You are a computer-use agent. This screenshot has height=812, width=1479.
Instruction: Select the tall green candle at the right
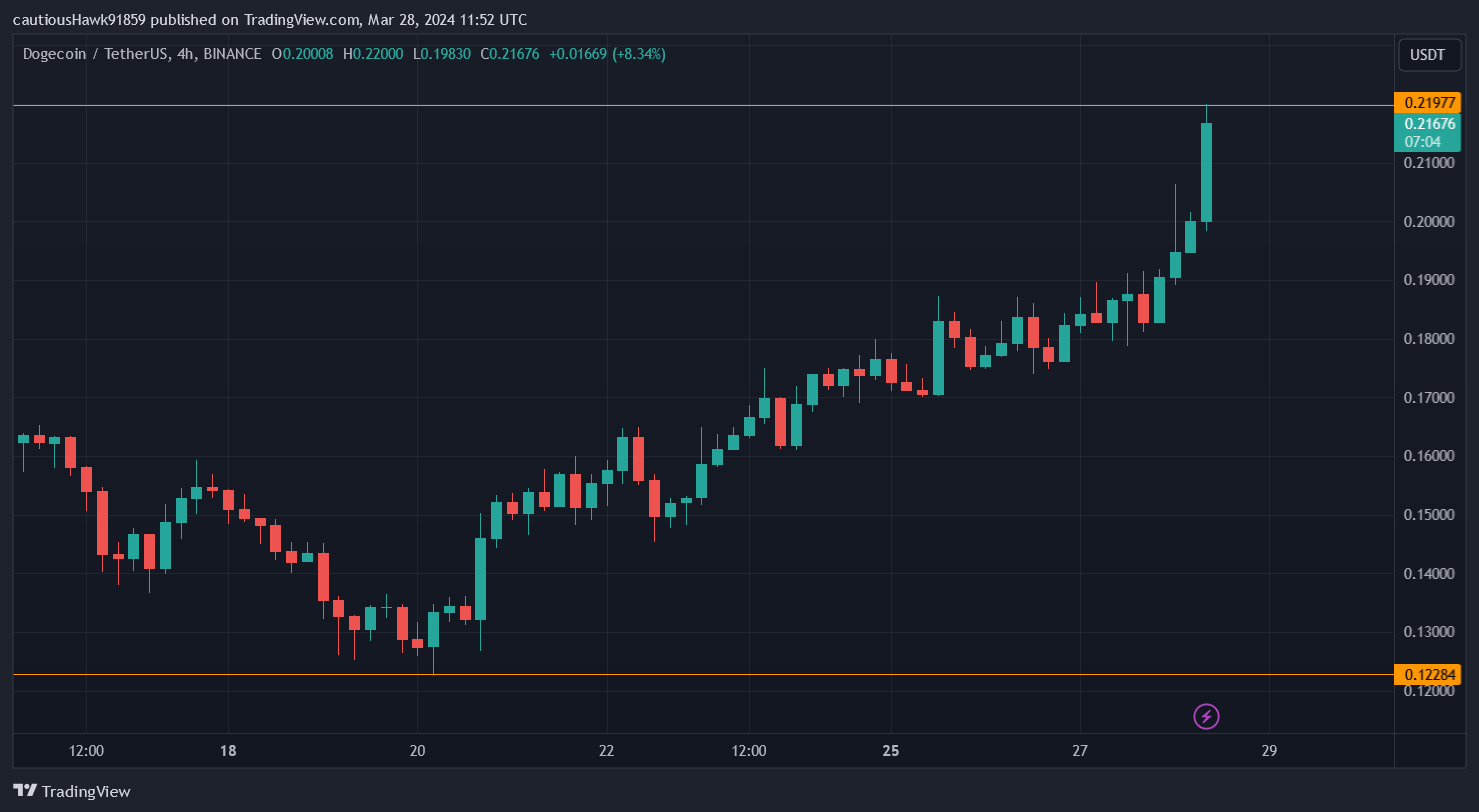pos(1207,170)
